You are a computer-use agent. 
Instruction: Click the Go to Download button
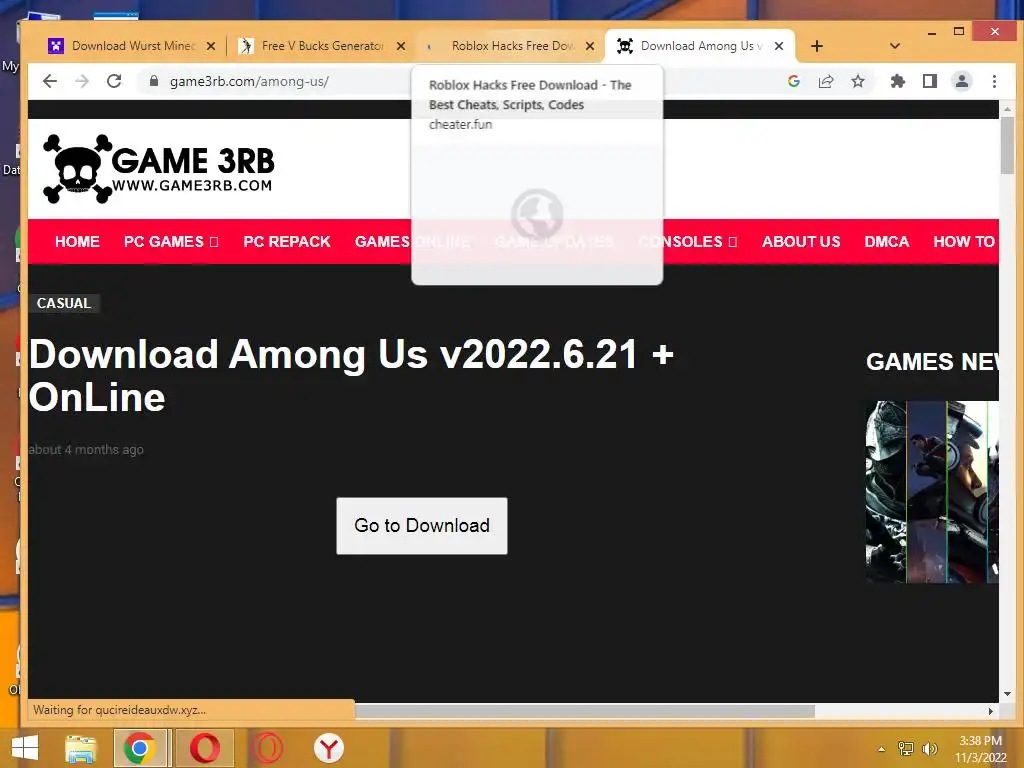coord(422,526)
